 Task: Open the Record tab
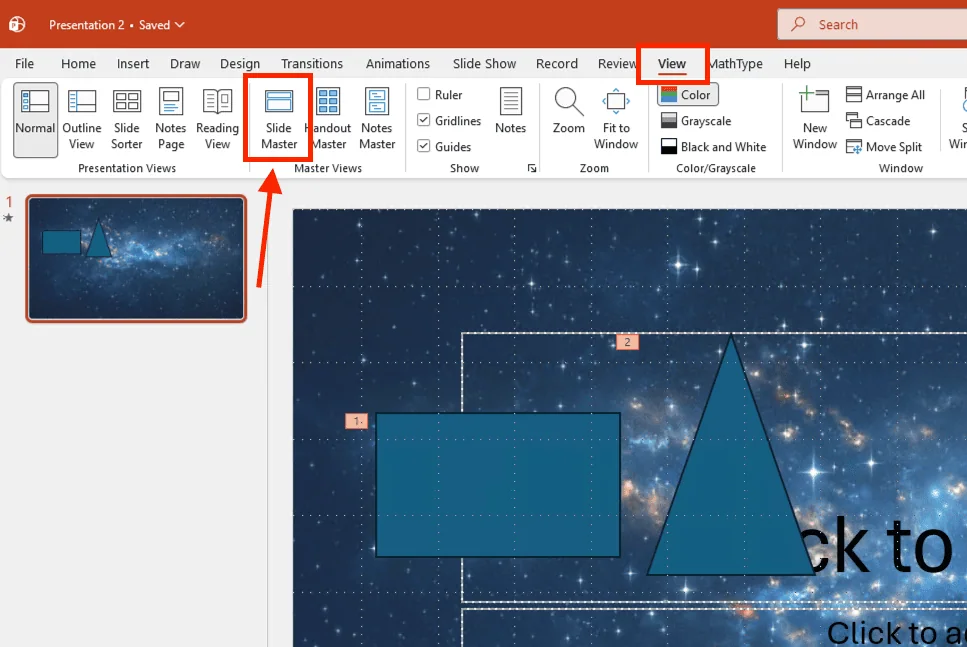(x=557, y=64)
